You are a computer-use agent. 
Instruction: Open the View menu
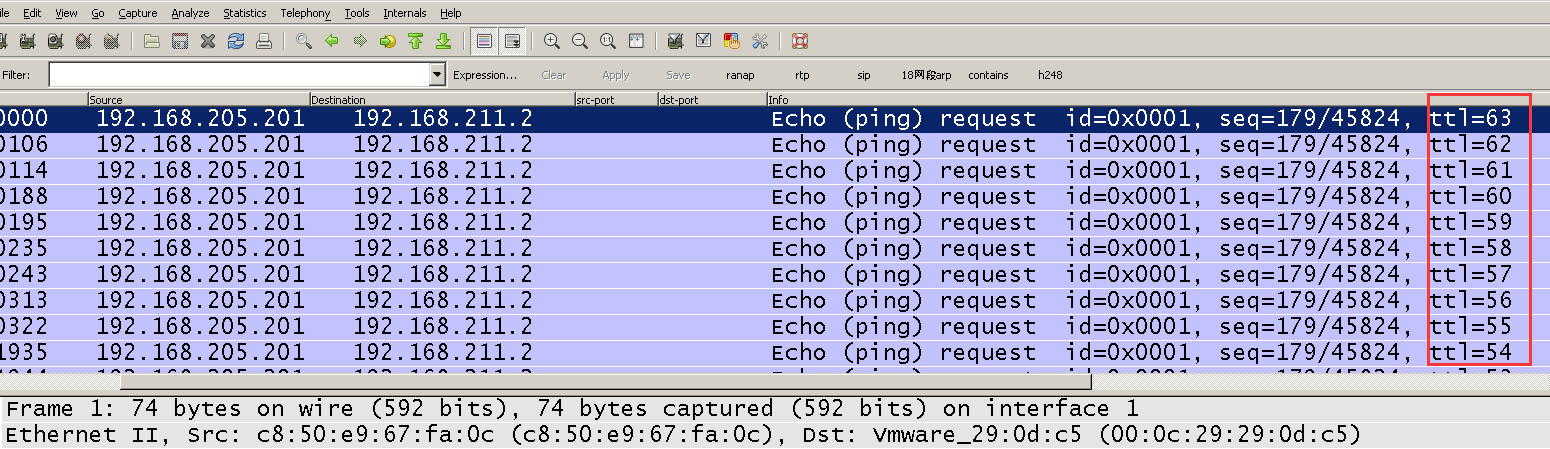(66, 13)
